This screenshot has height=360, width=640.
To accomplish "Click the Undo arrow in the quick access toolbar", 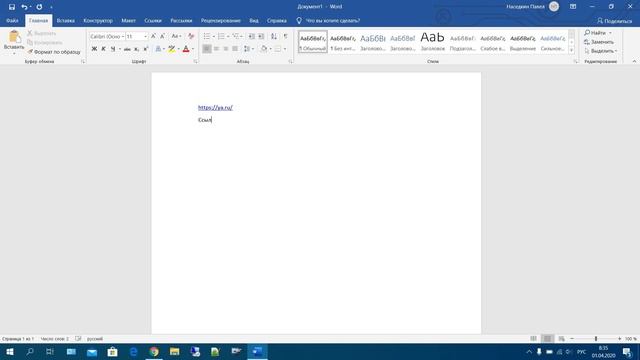I will [24, 7].
